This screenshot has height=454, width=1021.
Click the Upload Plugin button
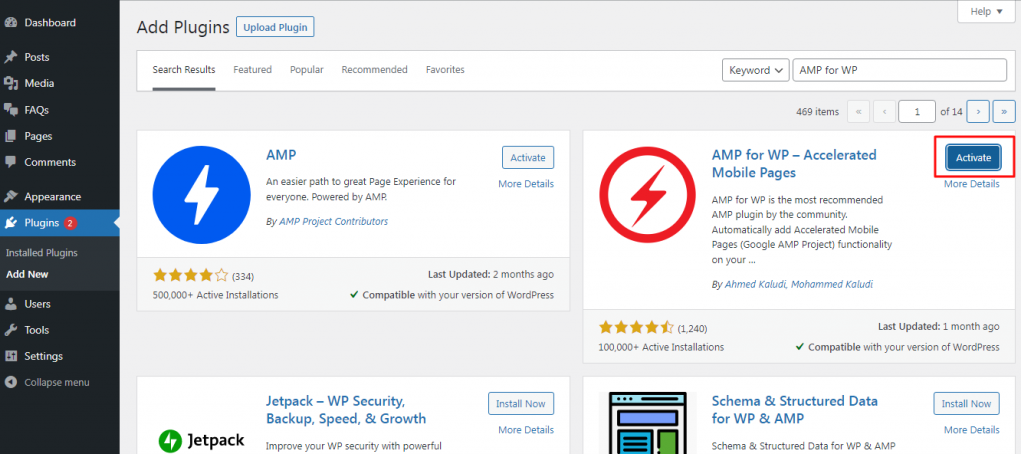(275, 27)
